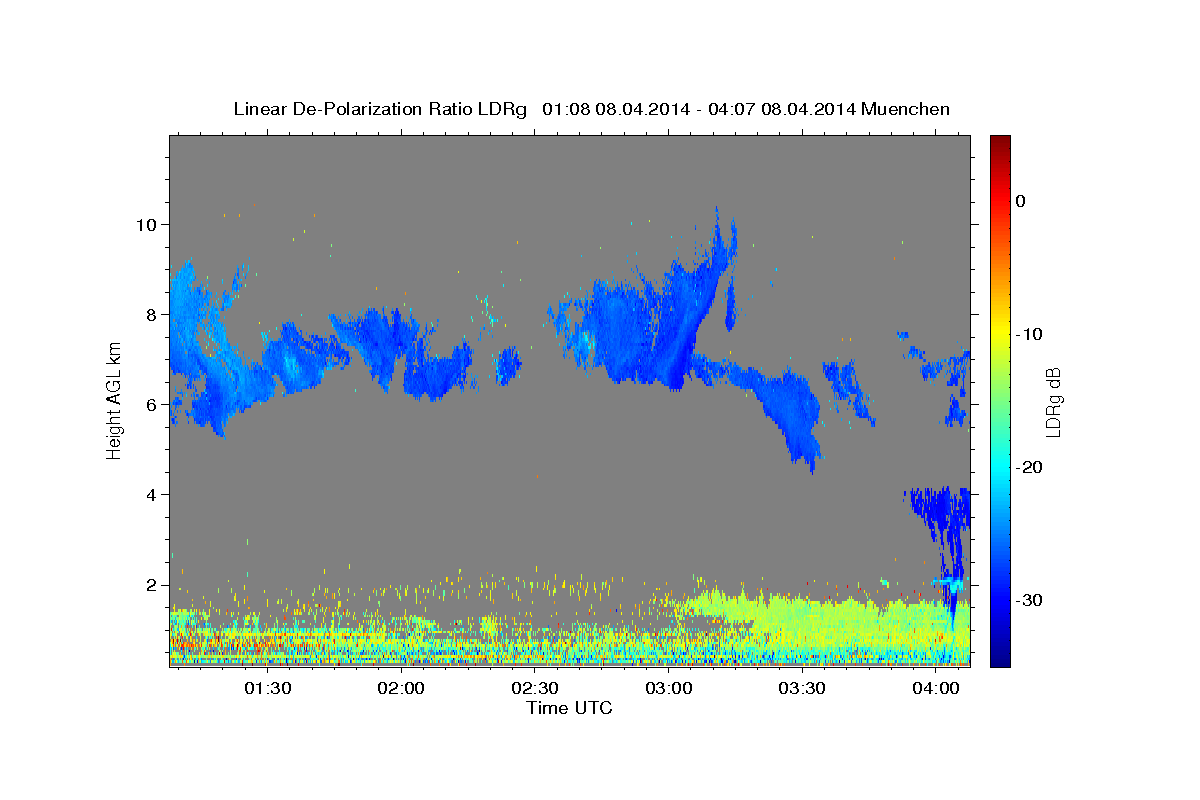Click the colorbar value -30
1200x800 pixels.
point(1029,600)
